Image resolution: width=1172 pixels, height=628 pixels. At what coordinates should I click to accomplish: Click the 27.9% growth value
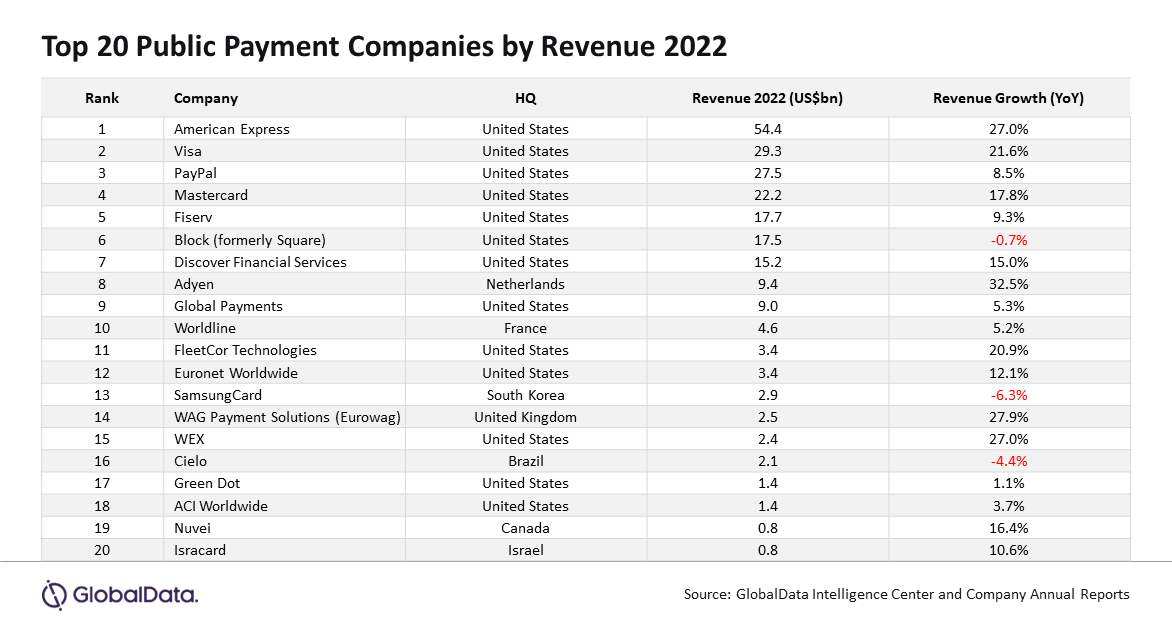click(x=1009, y=417)
